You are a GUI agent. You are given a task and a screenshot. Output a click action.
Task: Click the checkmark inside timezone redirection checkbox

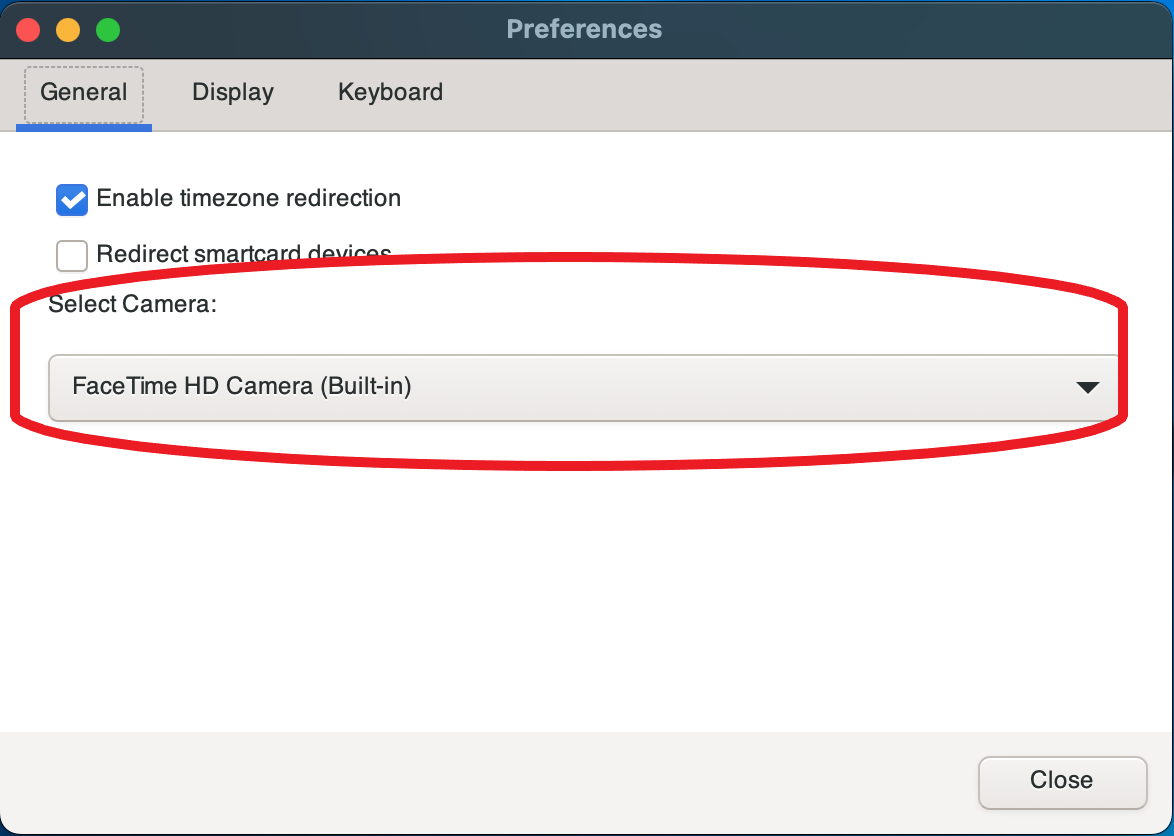71,200
